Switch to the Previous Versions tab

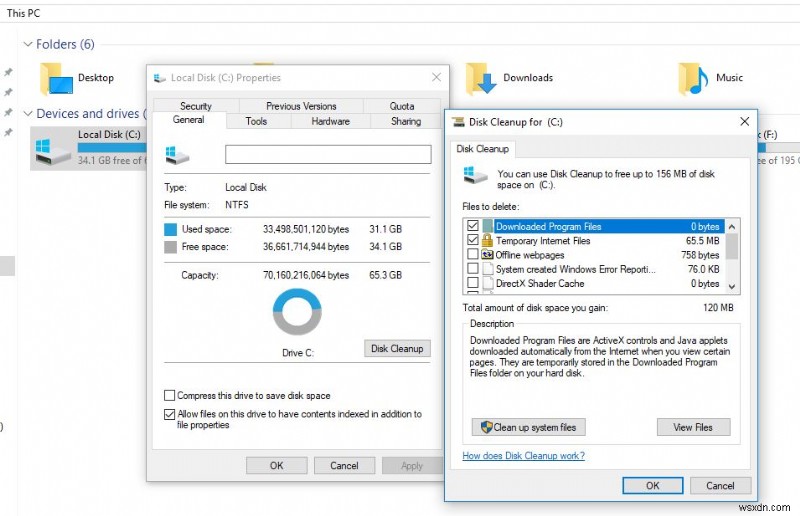coord(301,106)
